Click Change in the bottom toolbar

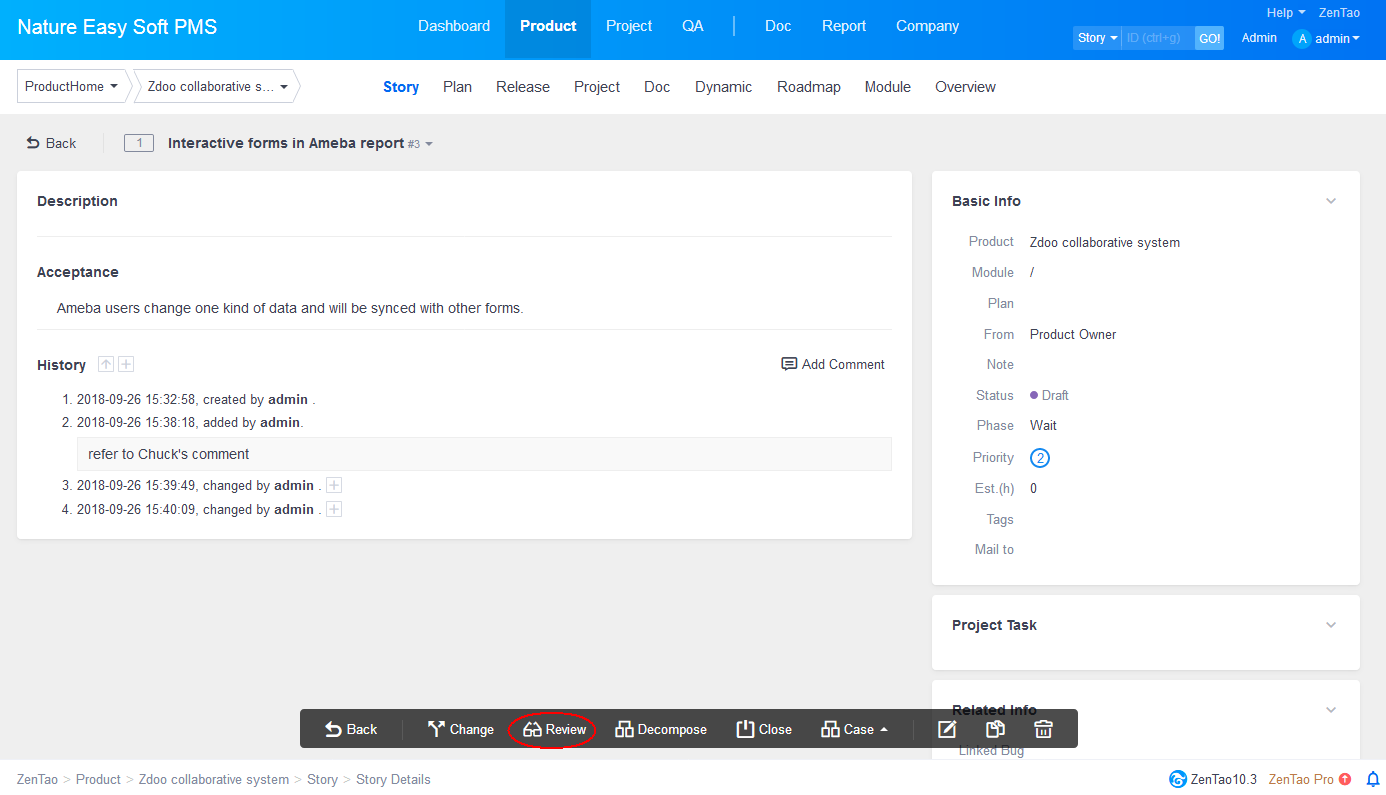[460, 729]
